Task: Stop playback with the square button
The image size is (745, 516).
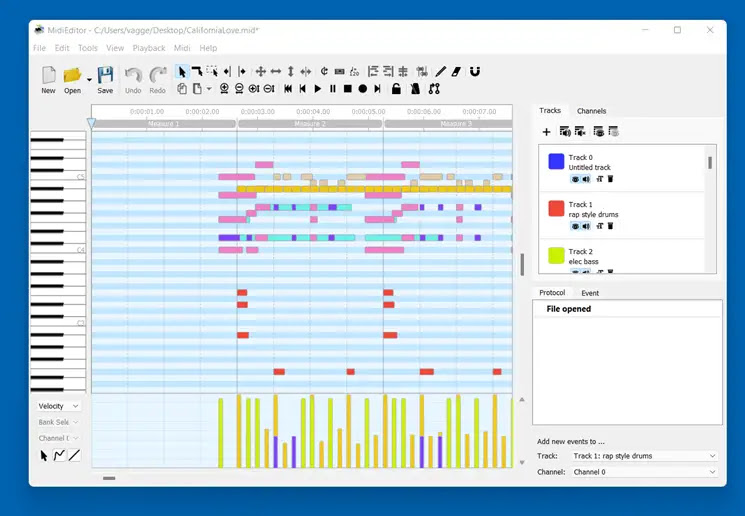Action: [x=348, y=88]
